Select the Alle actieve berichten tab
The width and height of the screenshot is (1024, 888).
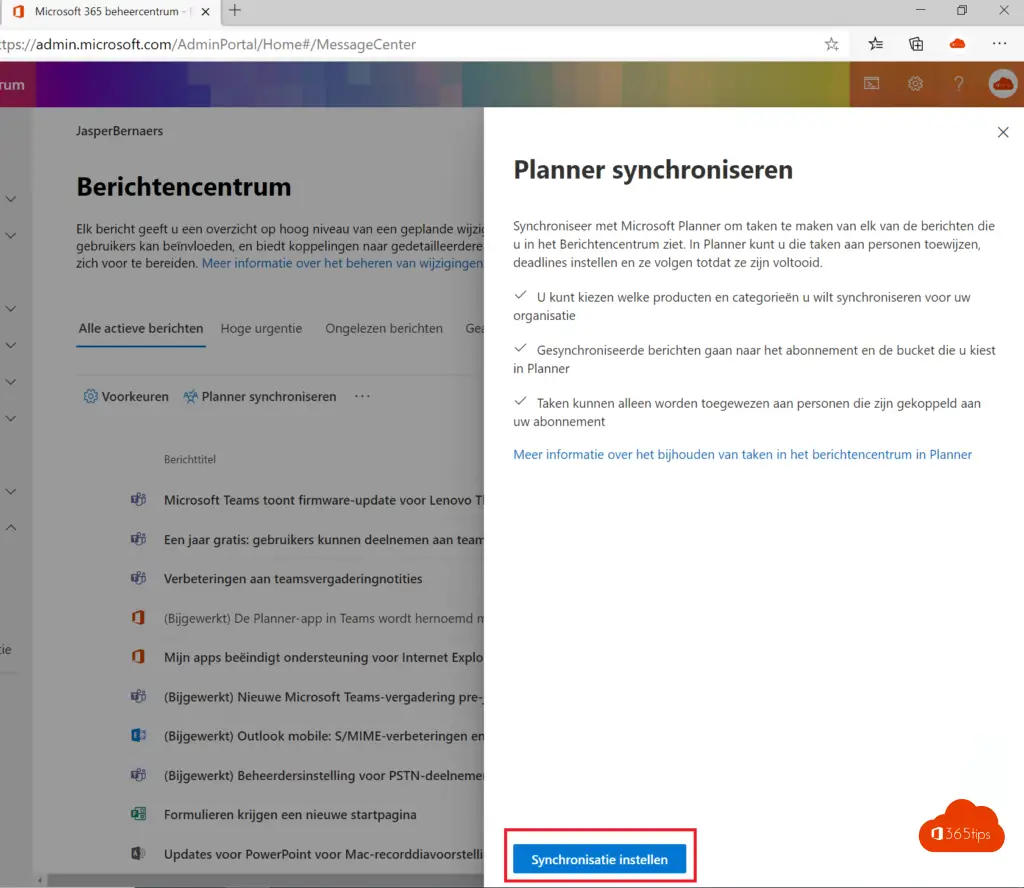[x=141, y=328]
